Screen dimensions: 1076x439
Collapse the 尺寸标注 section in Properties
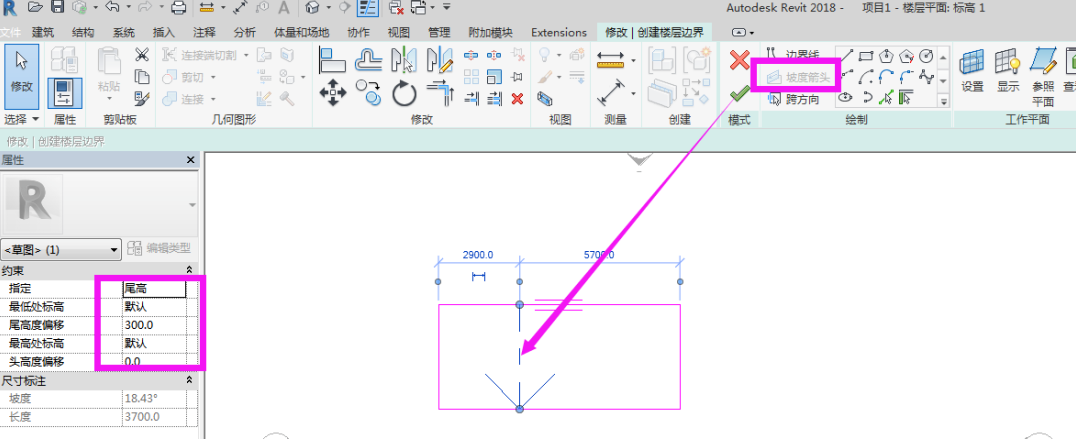click(190, 381)
